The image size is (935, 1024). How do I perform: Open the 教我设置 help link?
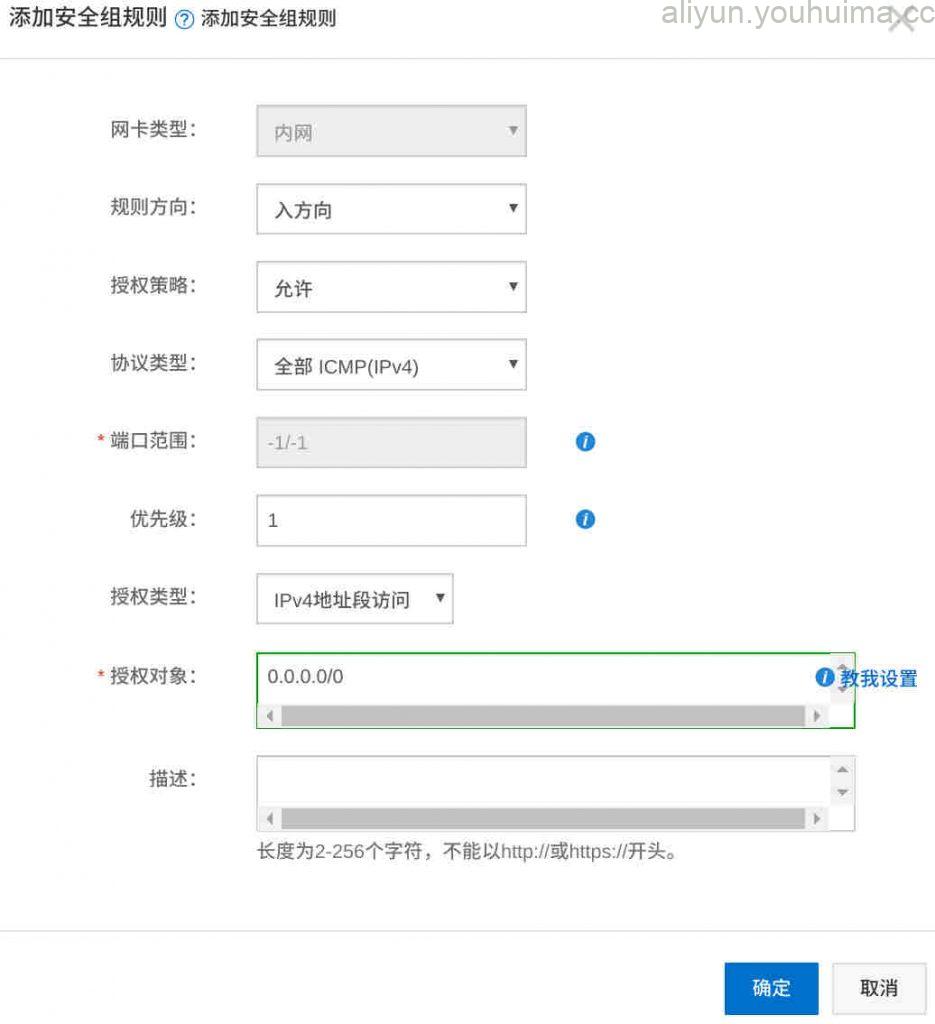tap(878, 679)
